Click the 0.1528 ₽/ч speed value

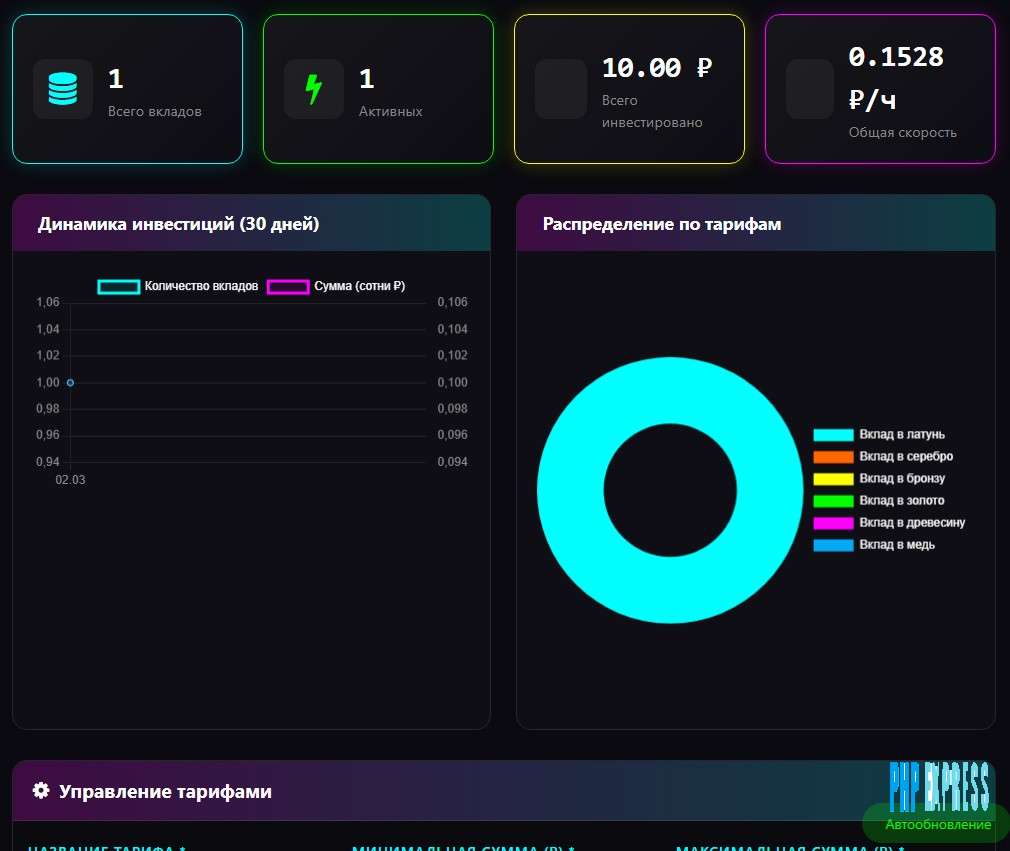coord(896,78)
